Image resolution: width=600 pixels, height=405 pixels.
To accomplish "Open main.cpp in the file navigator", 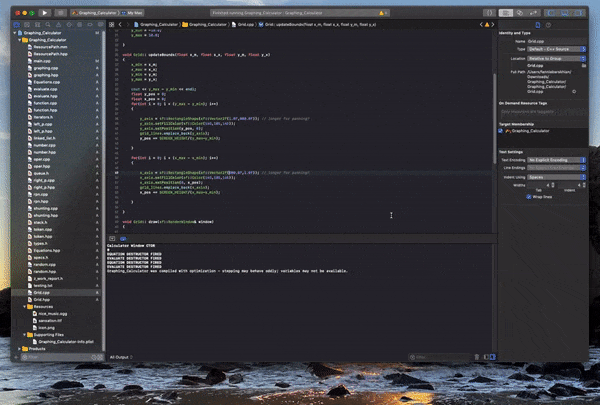I will (40, 60).
